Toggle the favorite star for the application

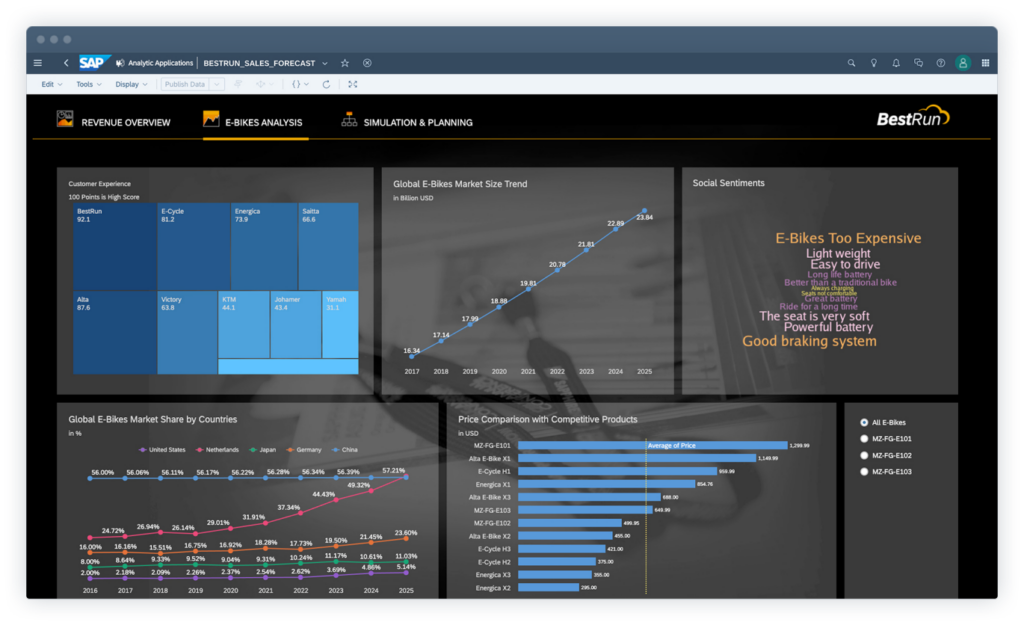344,62
